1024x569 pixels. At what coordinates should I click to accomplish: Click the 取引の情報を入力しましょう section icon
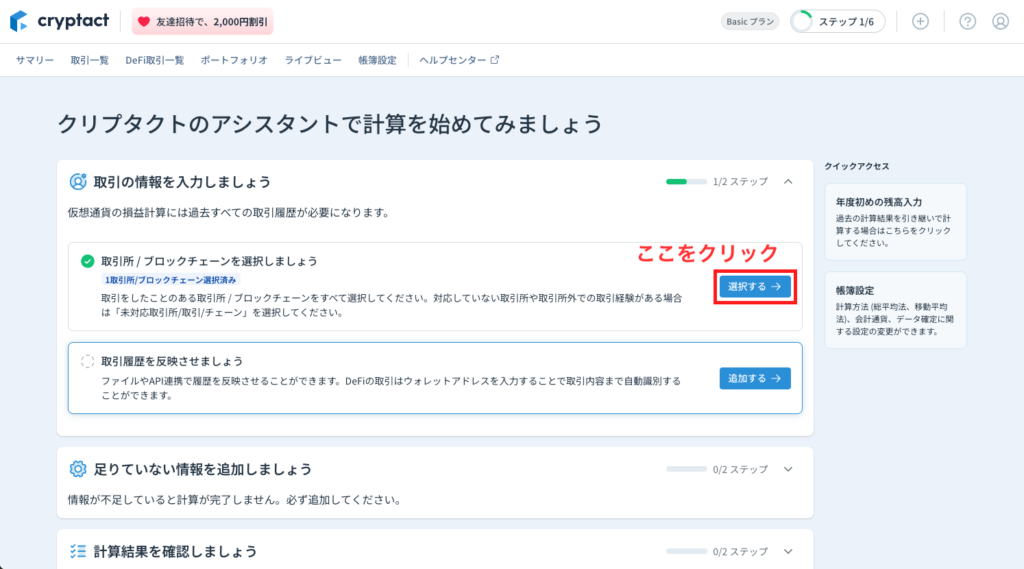78,182
